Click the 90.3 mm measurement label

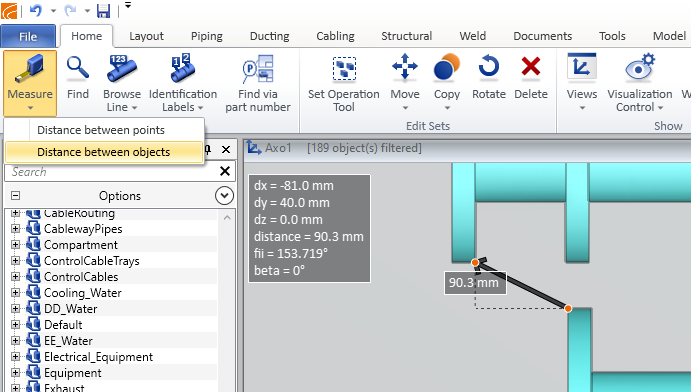pos(475,282)
